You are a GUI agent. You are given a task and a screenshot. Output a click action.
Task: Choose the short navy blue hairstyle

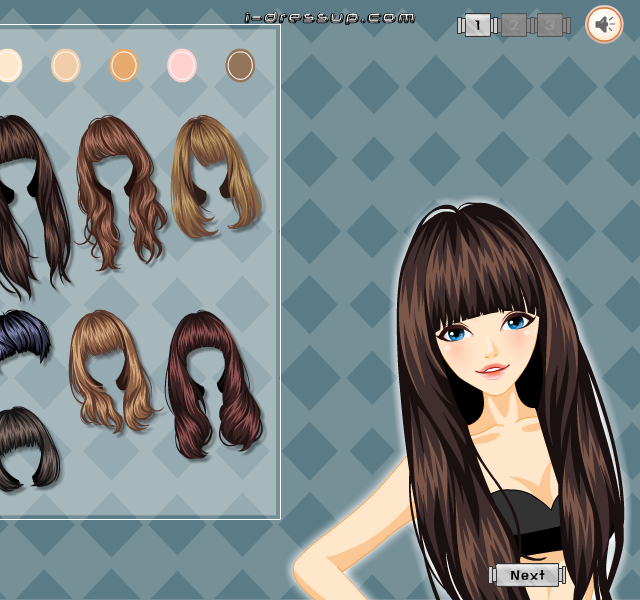[22, 335]
